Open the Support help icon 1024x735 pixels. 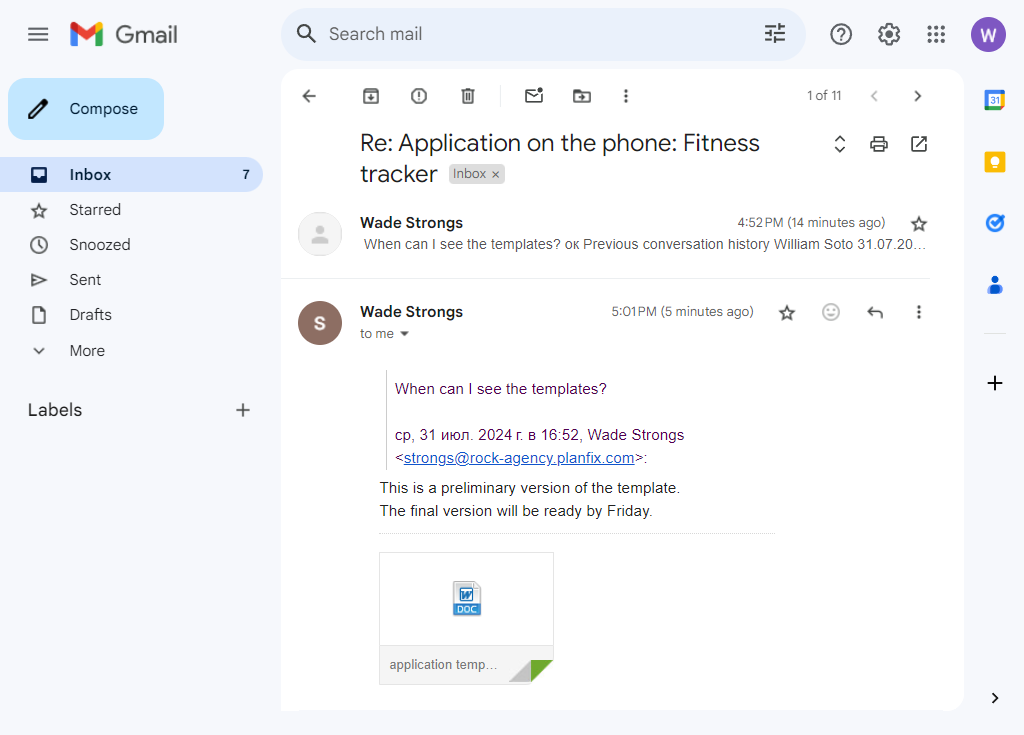point(840,34)
